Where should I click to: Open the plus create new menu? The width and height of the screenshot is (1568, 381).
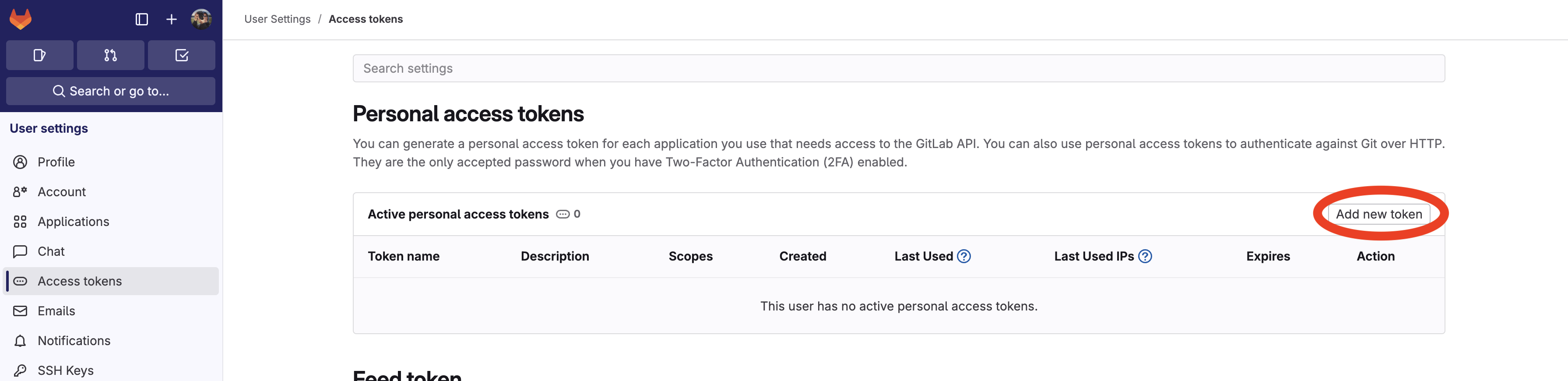172,19
